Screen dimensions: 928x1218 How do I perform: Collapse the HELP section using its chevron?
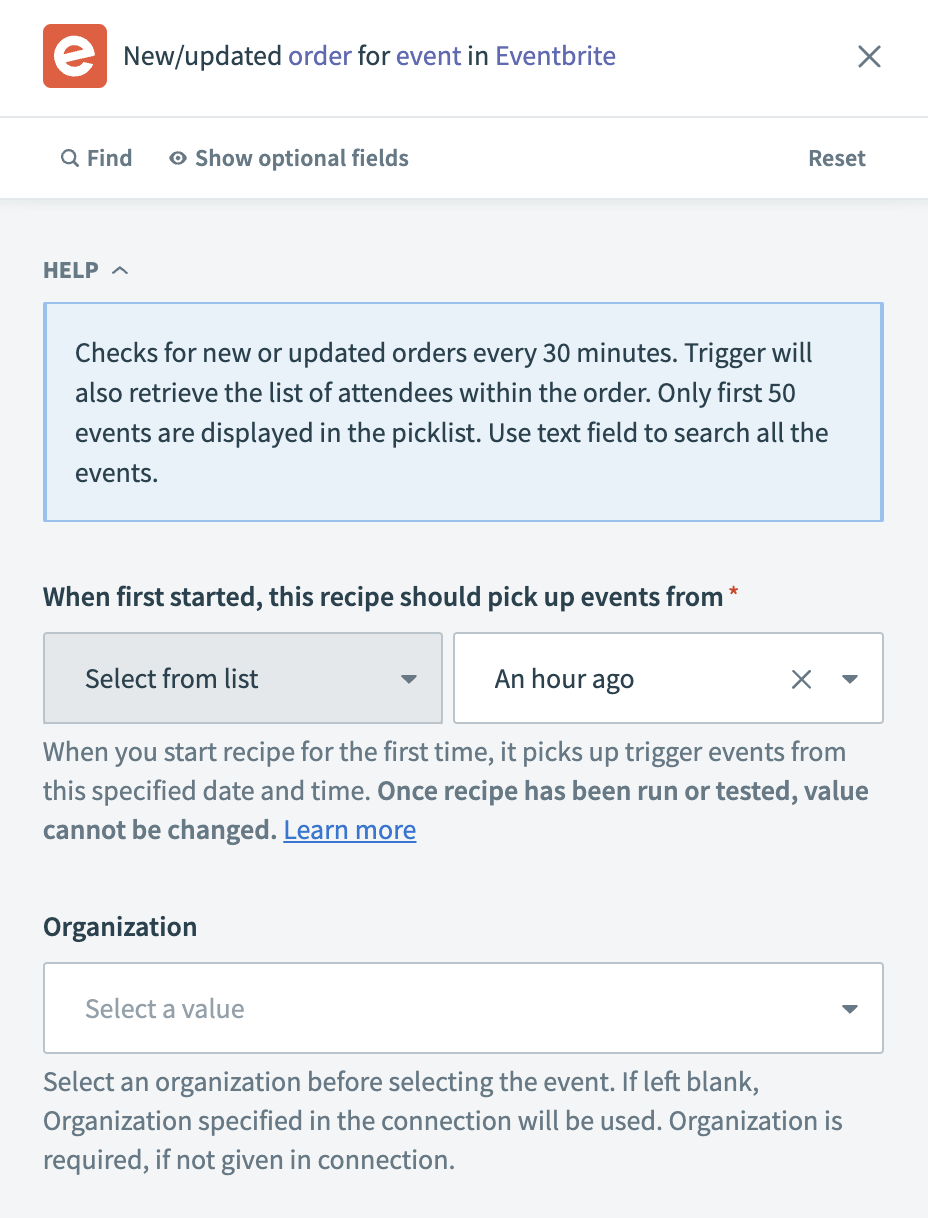click(x=121, y=269)
